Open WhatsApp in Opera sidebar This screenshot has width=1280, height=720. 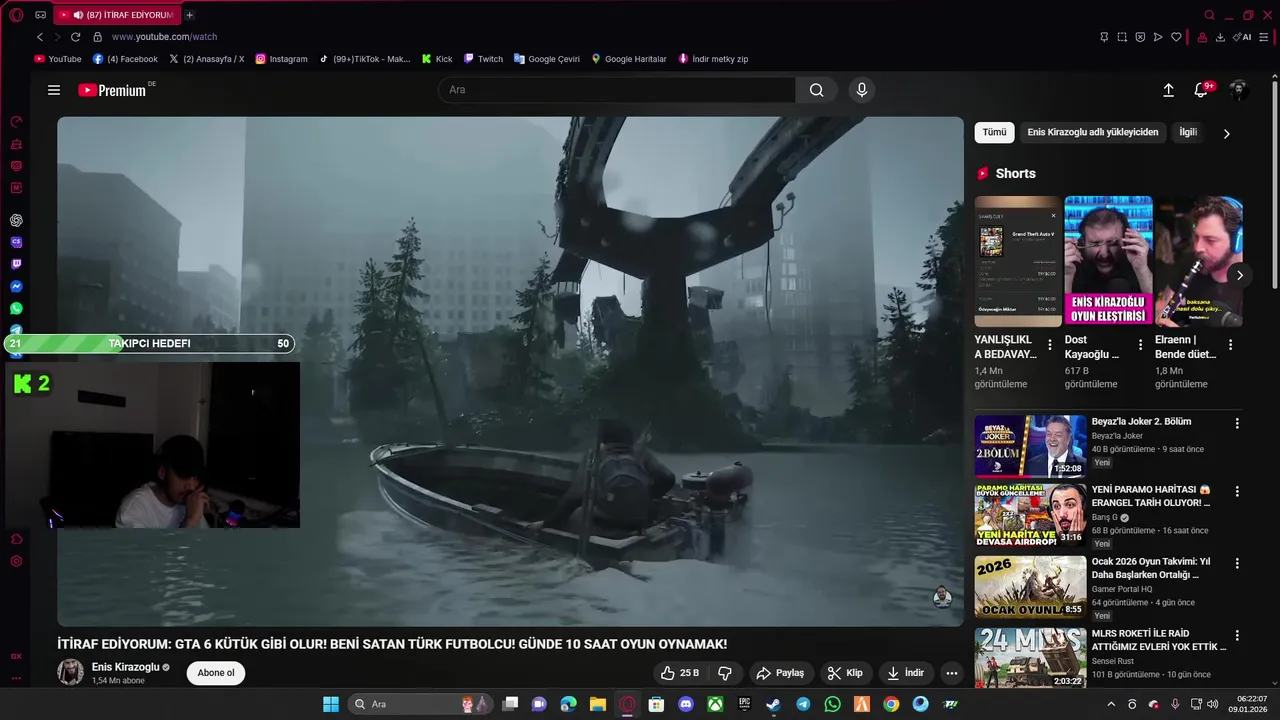pyautogui.click(x=16, y=308)
